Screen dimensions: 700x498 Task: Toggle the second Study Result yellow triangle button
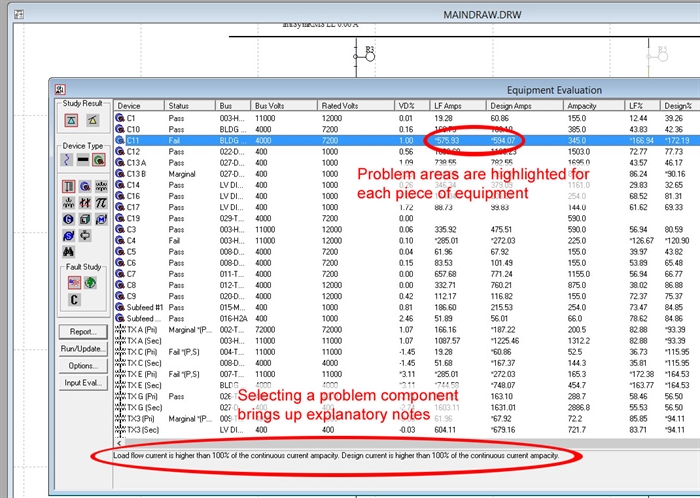coord(92,120)
